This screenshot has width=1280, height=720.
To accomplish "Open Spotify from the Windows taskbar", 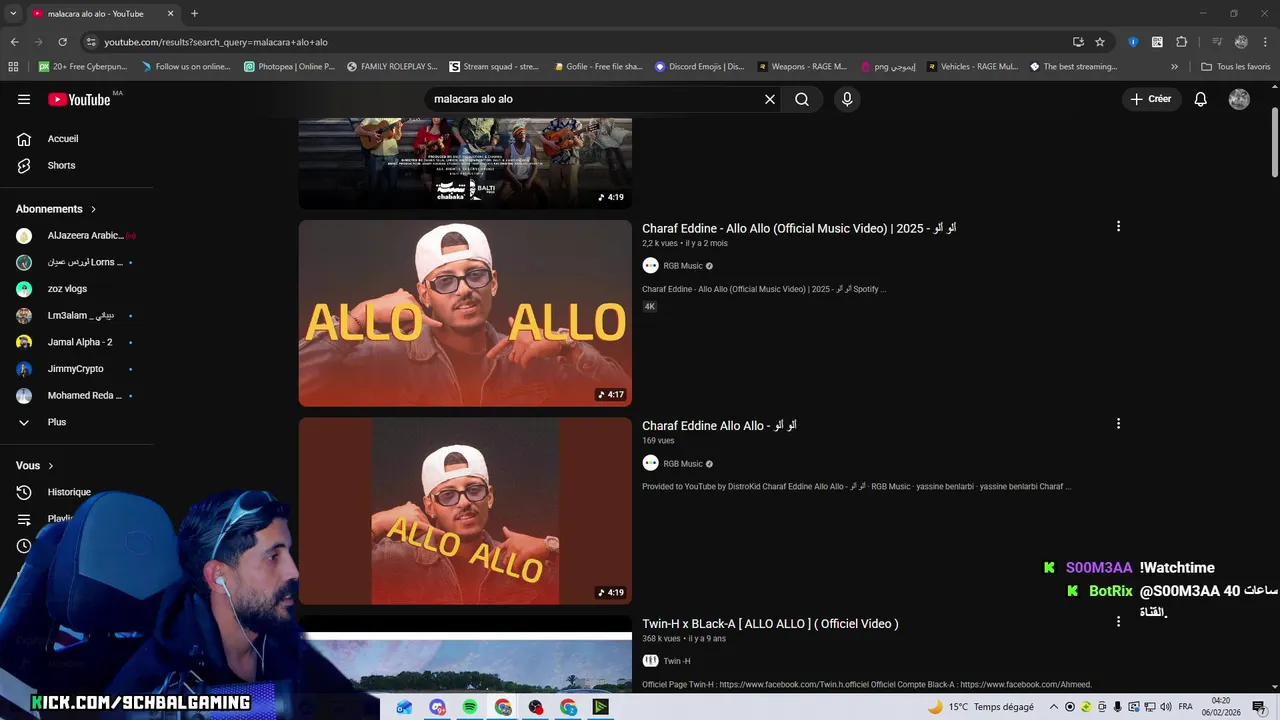I will click(x=470, y=707).
